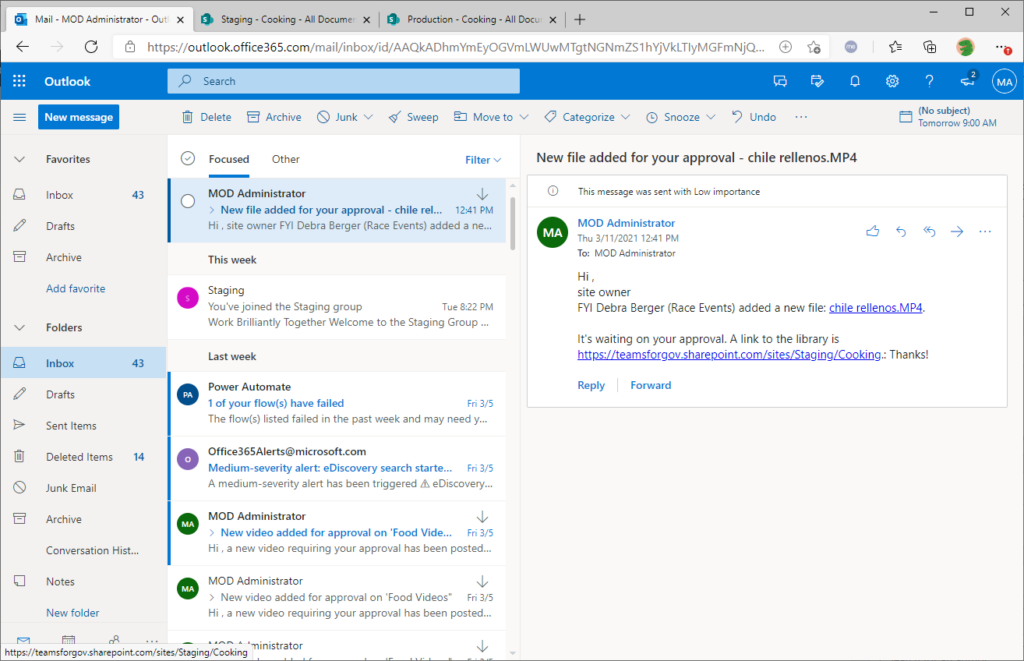Viewport: 1024px width, 661px height.
Task: Expand the Move to dropdown
Action: coord(524,116)
